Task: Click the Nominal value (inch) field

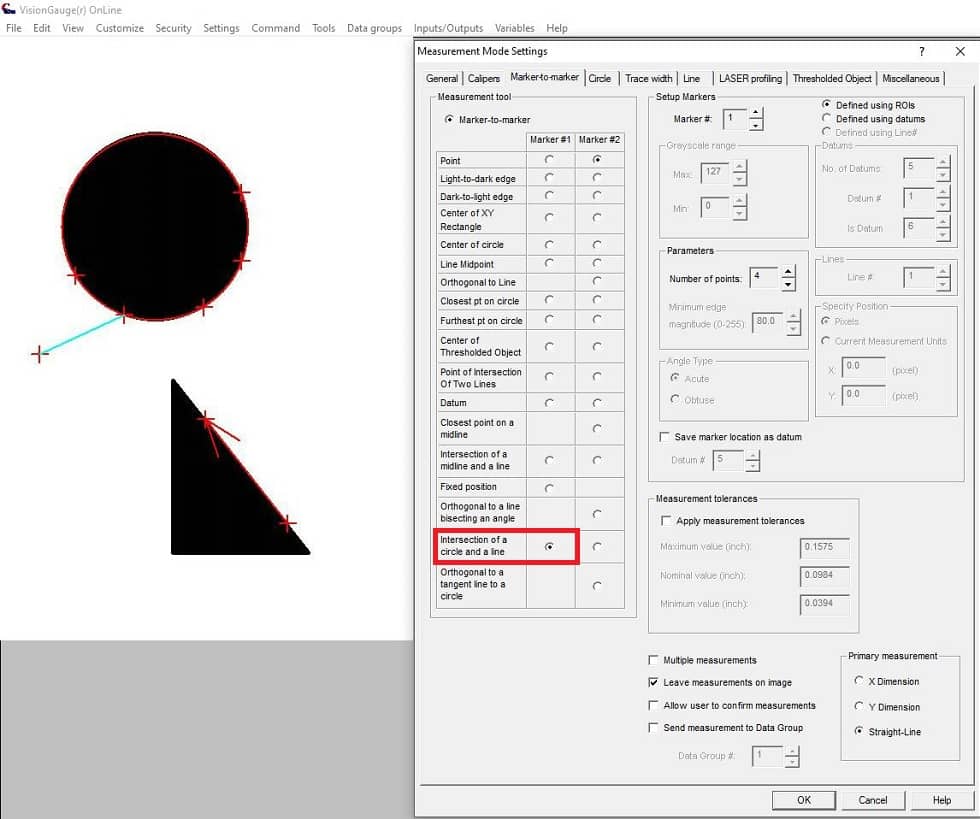Action: tap(824, 575)
